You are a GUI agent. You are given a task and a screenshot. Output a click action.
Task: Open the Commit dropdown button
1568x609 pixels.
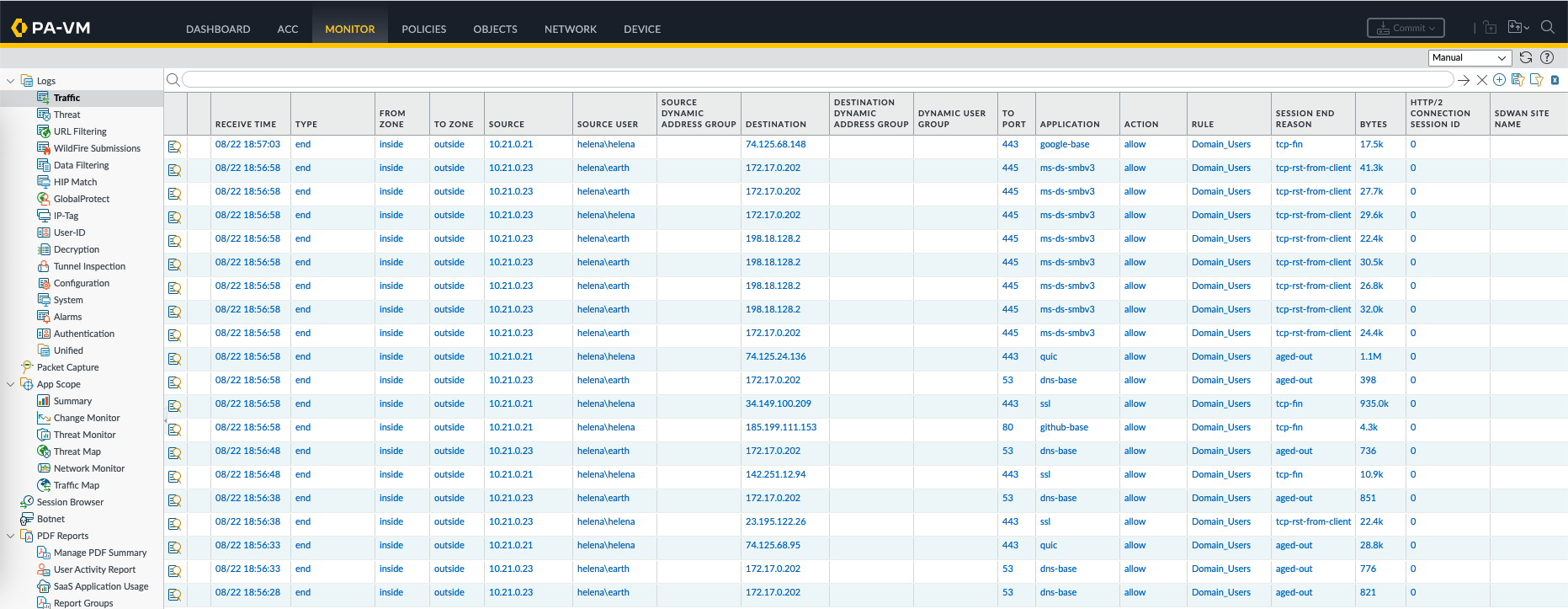click(1406, 28)
